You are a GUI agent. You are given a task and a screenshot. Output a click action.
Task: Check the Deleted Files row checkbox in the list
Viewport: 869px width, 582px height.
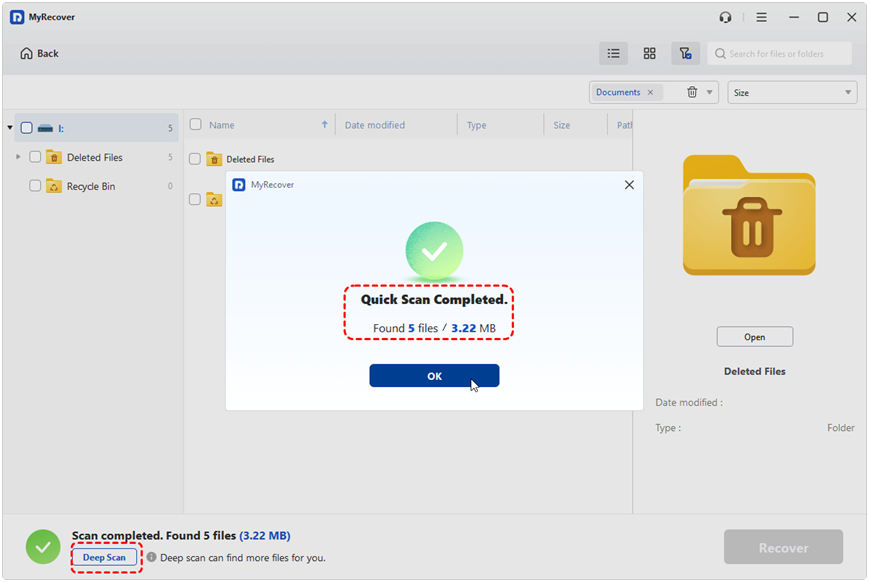195,159
